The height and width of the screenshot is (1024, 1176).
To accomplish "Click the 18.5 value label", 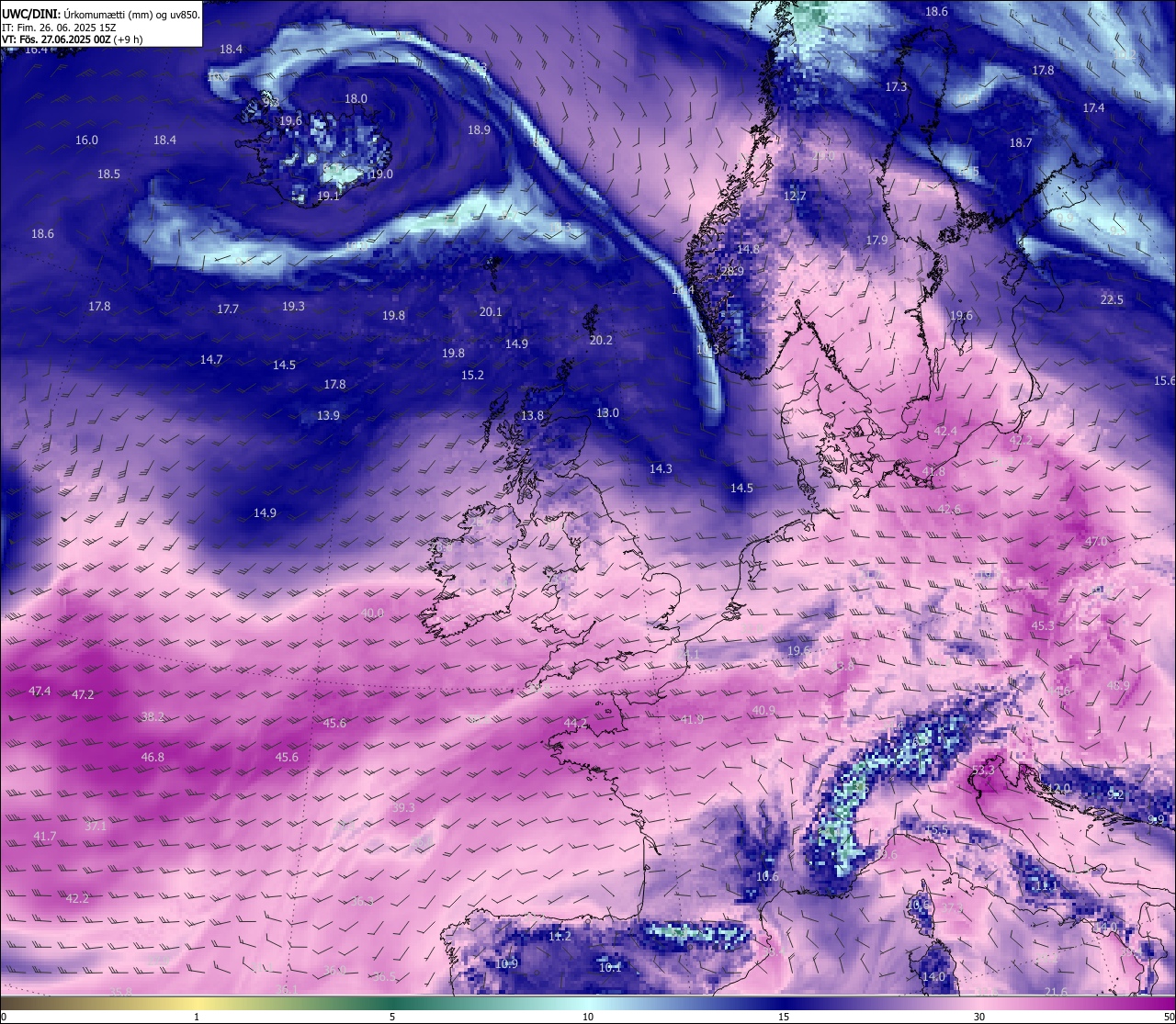I will [x=108, y=174].
